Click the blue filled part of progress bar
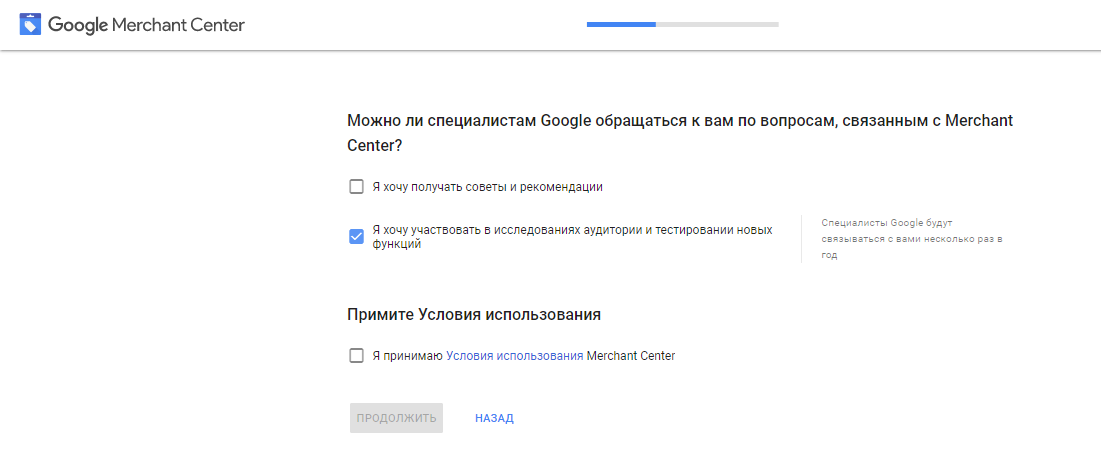 click(x=621, y=25)
